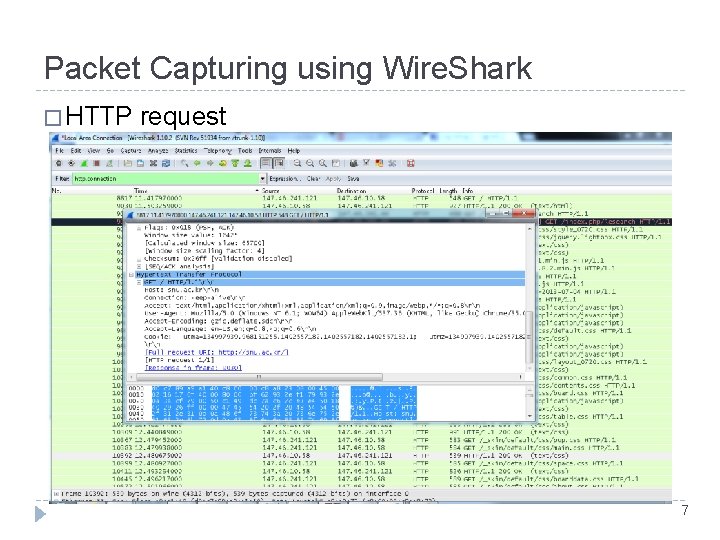This screenshot has height=540, width=720.
Task: Sort by the Destination column header
Action: (351, 191)
